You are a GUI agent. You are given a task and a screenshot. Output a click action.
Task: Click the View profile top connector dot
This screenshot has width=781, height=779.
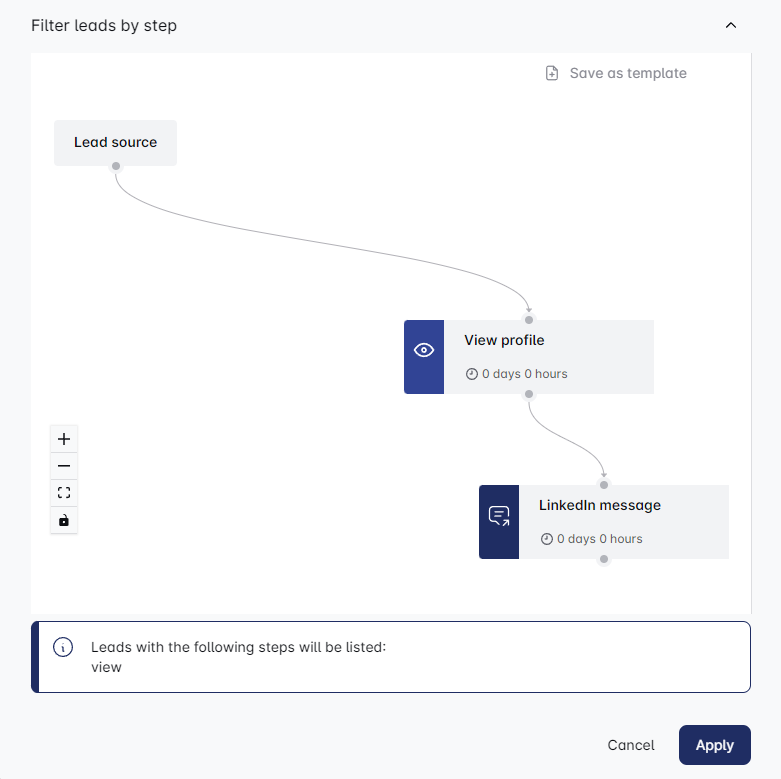[x=529, y=320]
